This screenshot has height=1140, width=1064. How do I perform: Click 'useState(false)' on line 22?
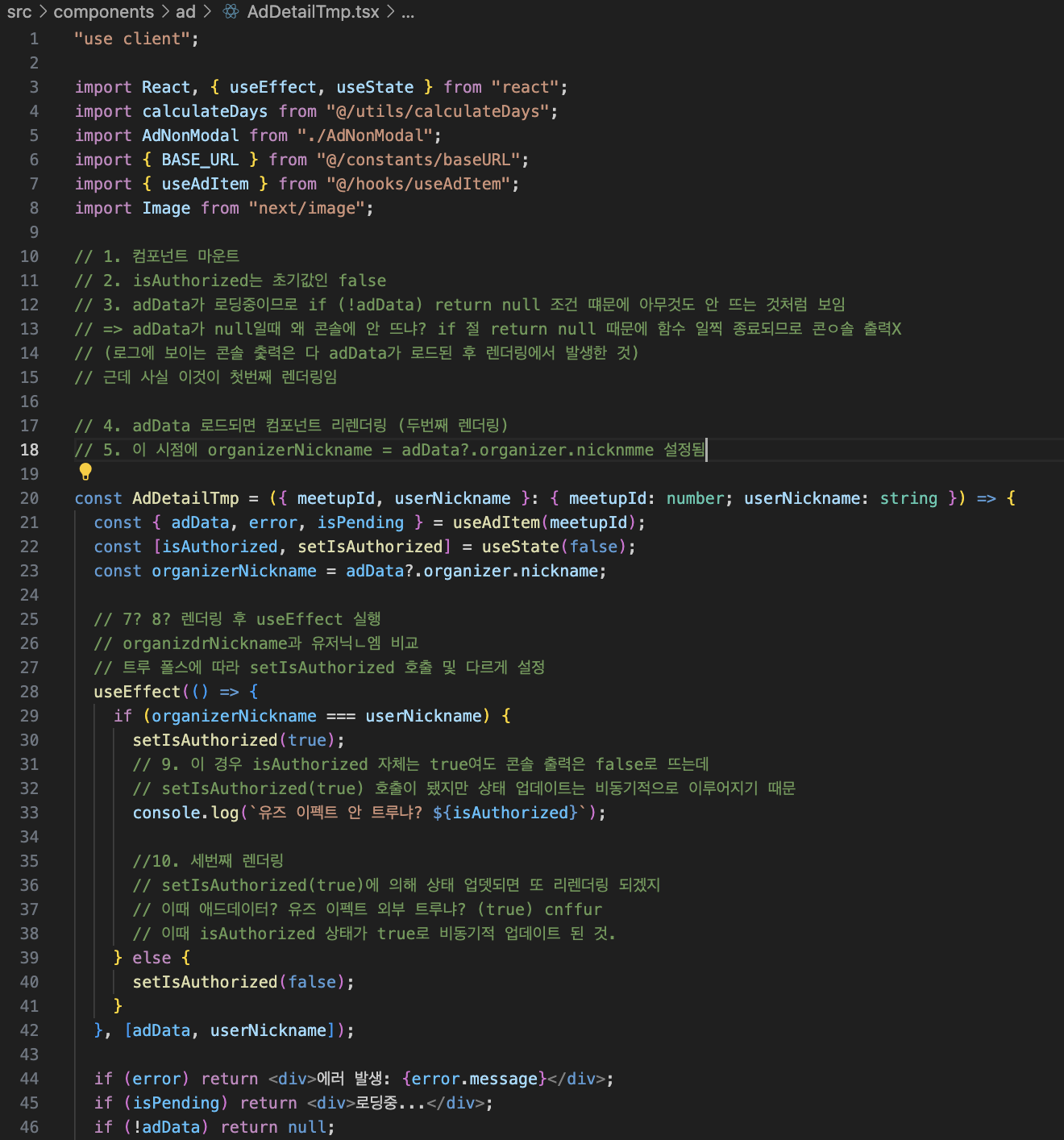[554, 547]
